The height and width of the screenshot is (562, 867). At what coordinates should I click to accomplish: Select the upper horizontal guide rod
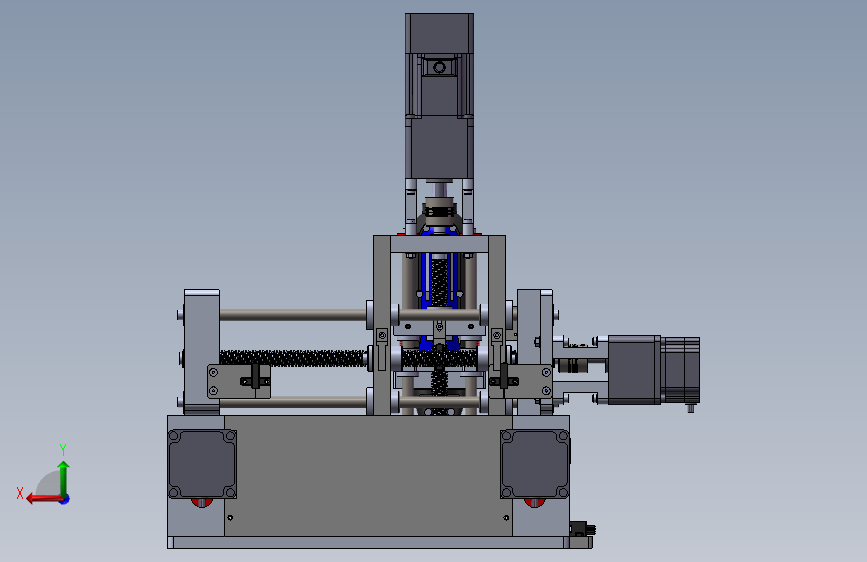[x=293, y=315]
